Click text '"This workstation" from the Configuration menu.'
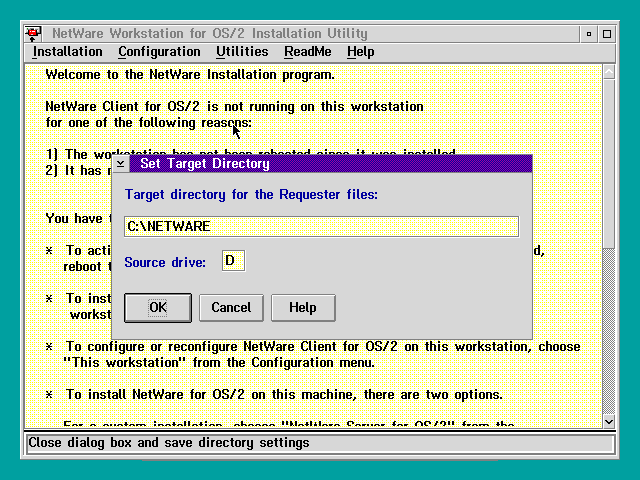Viewport: 640px width, 480px height. (x=219, y=362)
